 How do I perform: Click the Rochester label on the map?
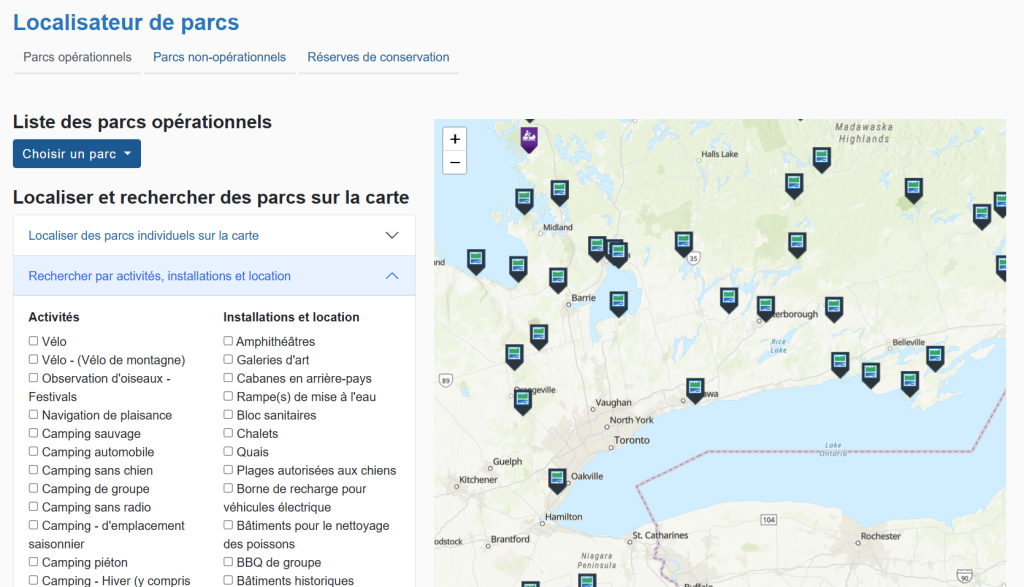click(x=880, y=536)
